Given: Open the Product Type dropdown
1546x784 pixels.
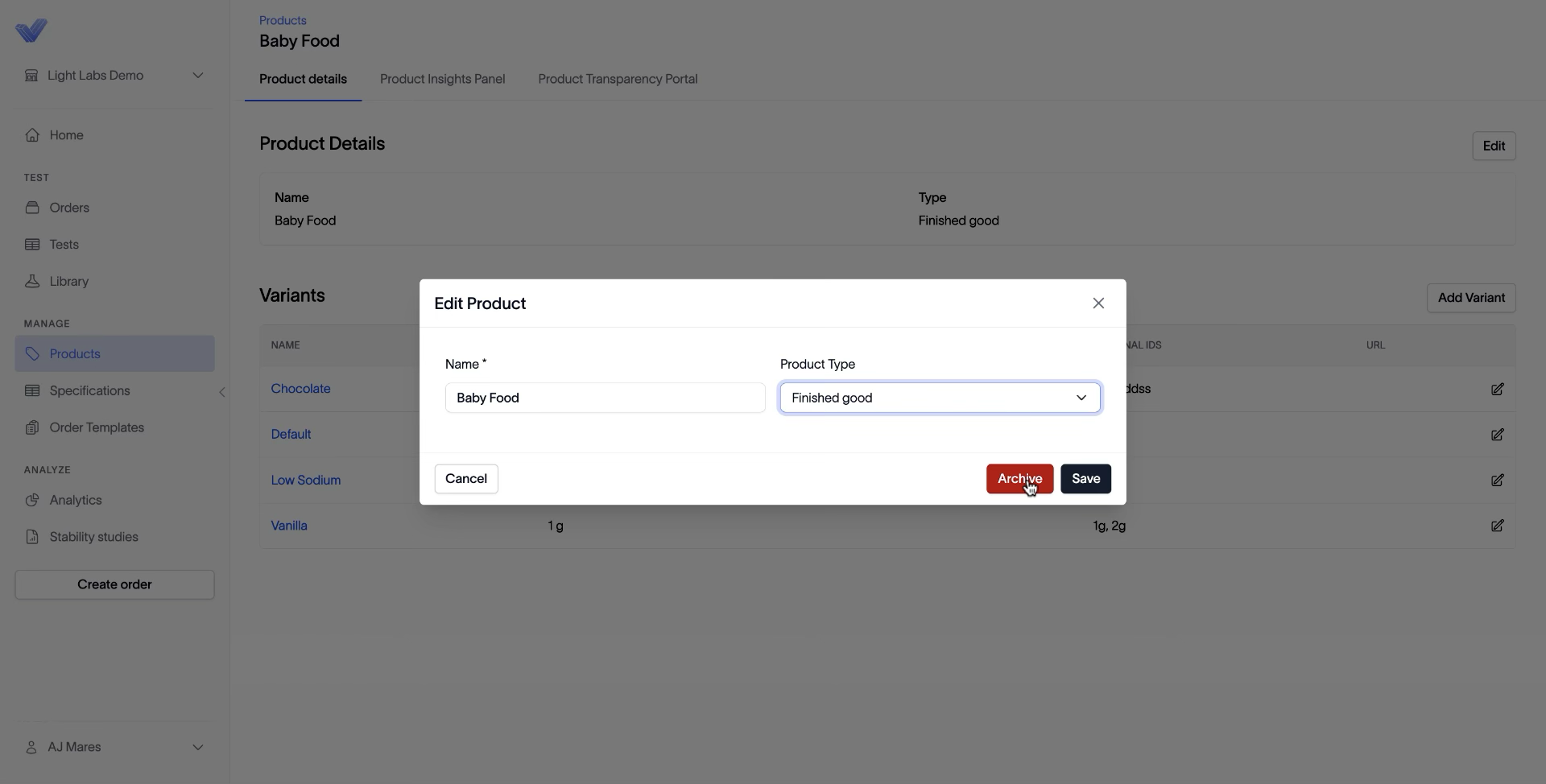Looking at the screenshot, I should click(x=940, y=398).
